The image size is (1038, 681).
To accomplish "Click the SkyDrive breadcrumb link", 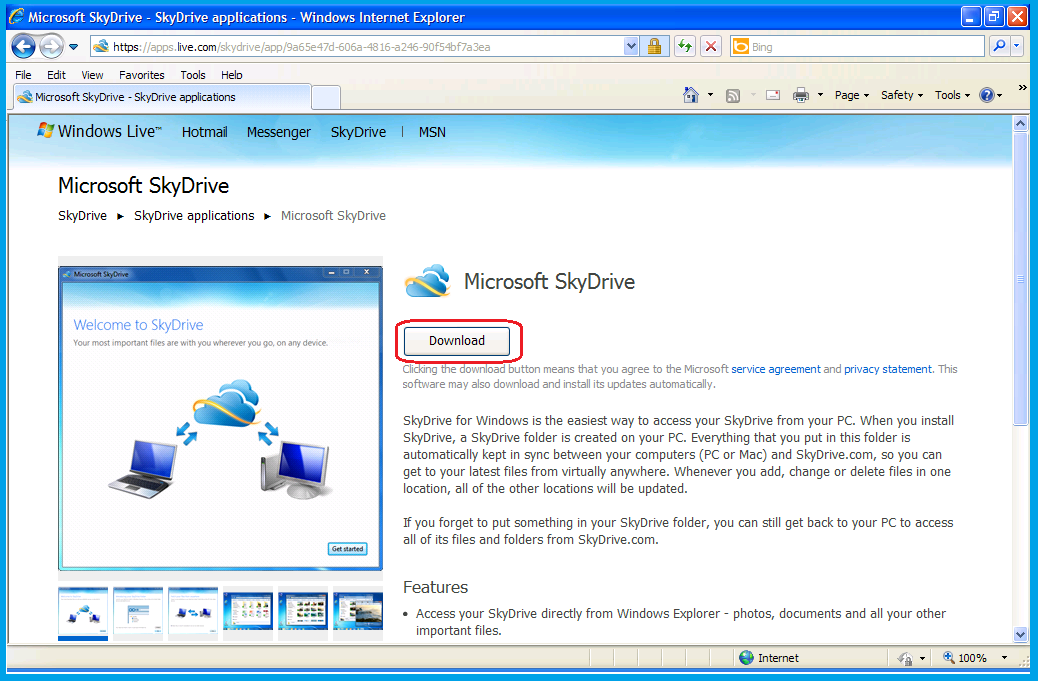I will point(82,216).
